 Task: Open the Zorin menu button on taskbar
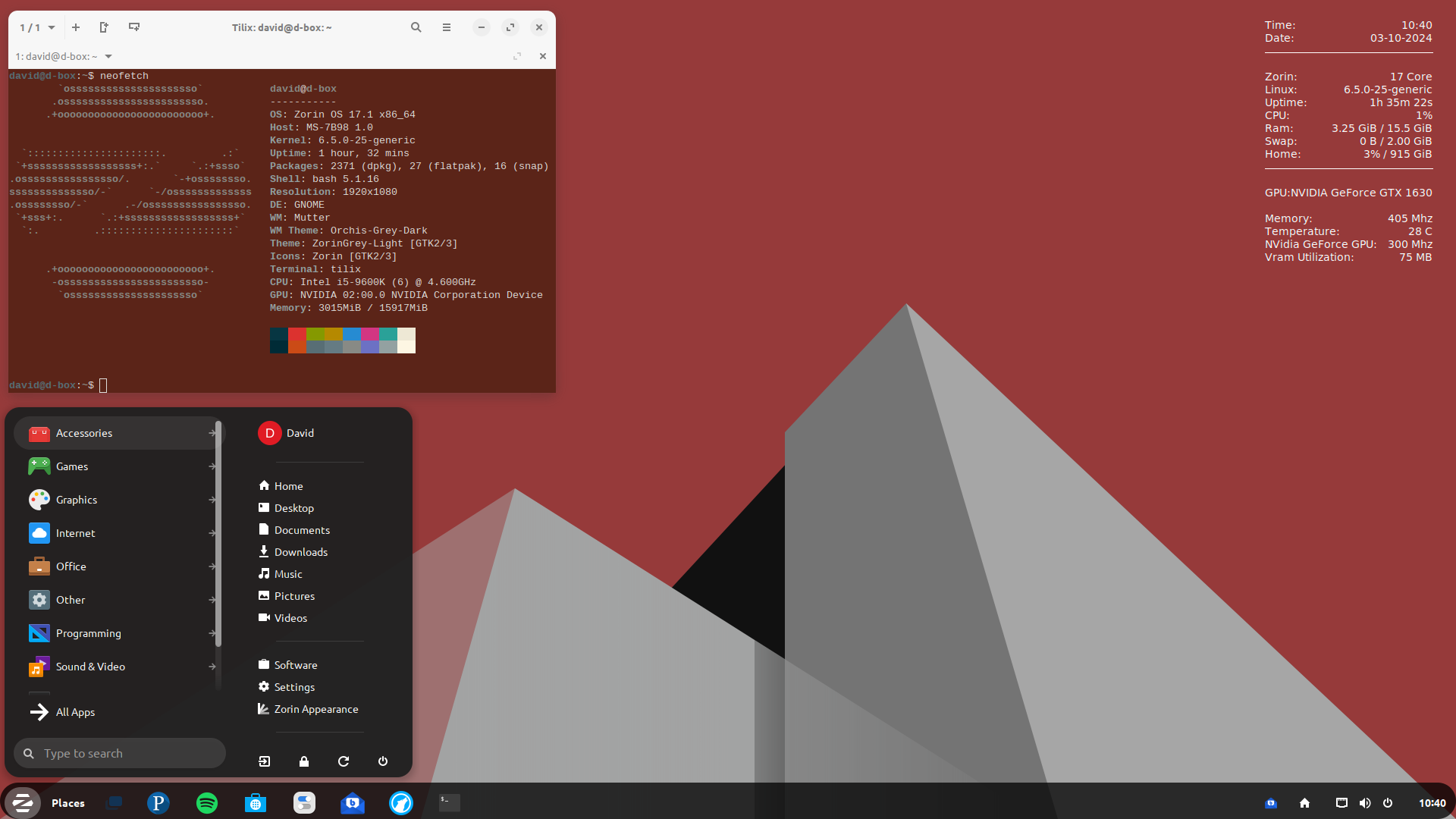23,802
